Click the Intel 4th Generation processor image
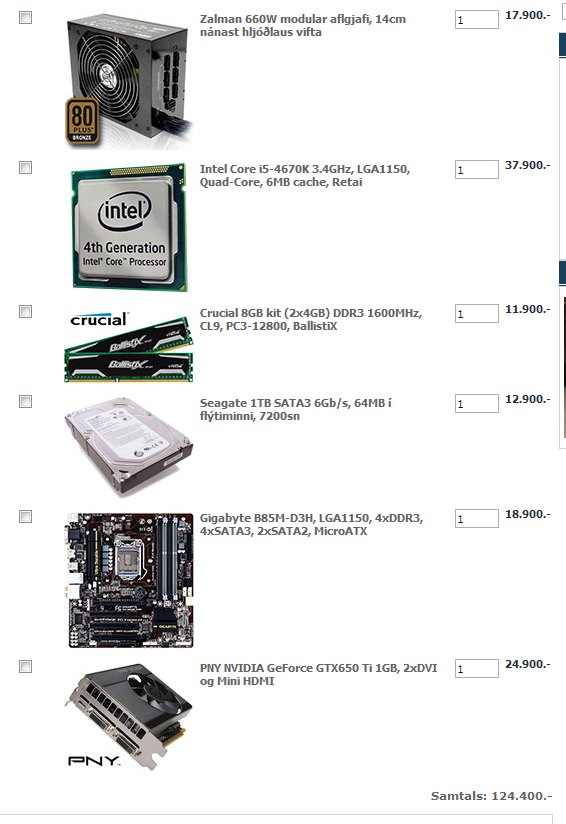The width and height of the screenshot is (566, 824). click(x=129, y=227)
